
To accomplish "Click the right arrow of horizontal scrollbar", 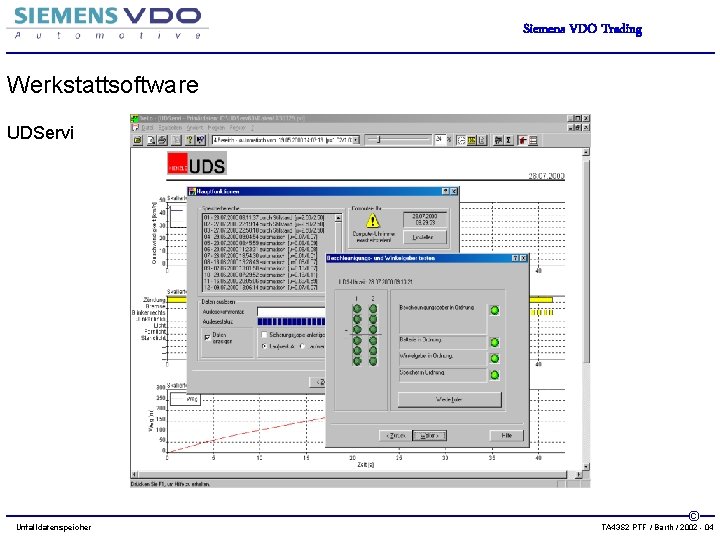I will [x=578, y=474].
